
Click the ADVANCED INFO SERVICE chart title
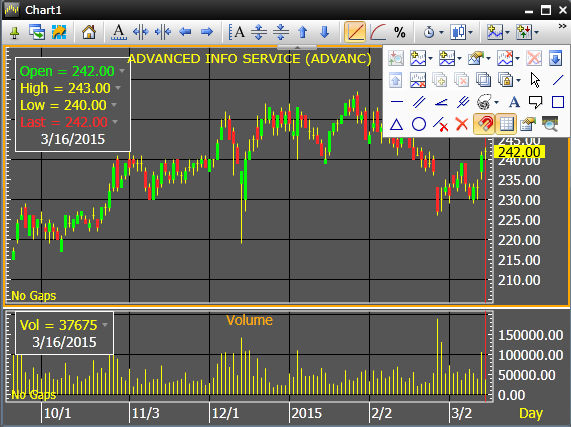point(249,59)
